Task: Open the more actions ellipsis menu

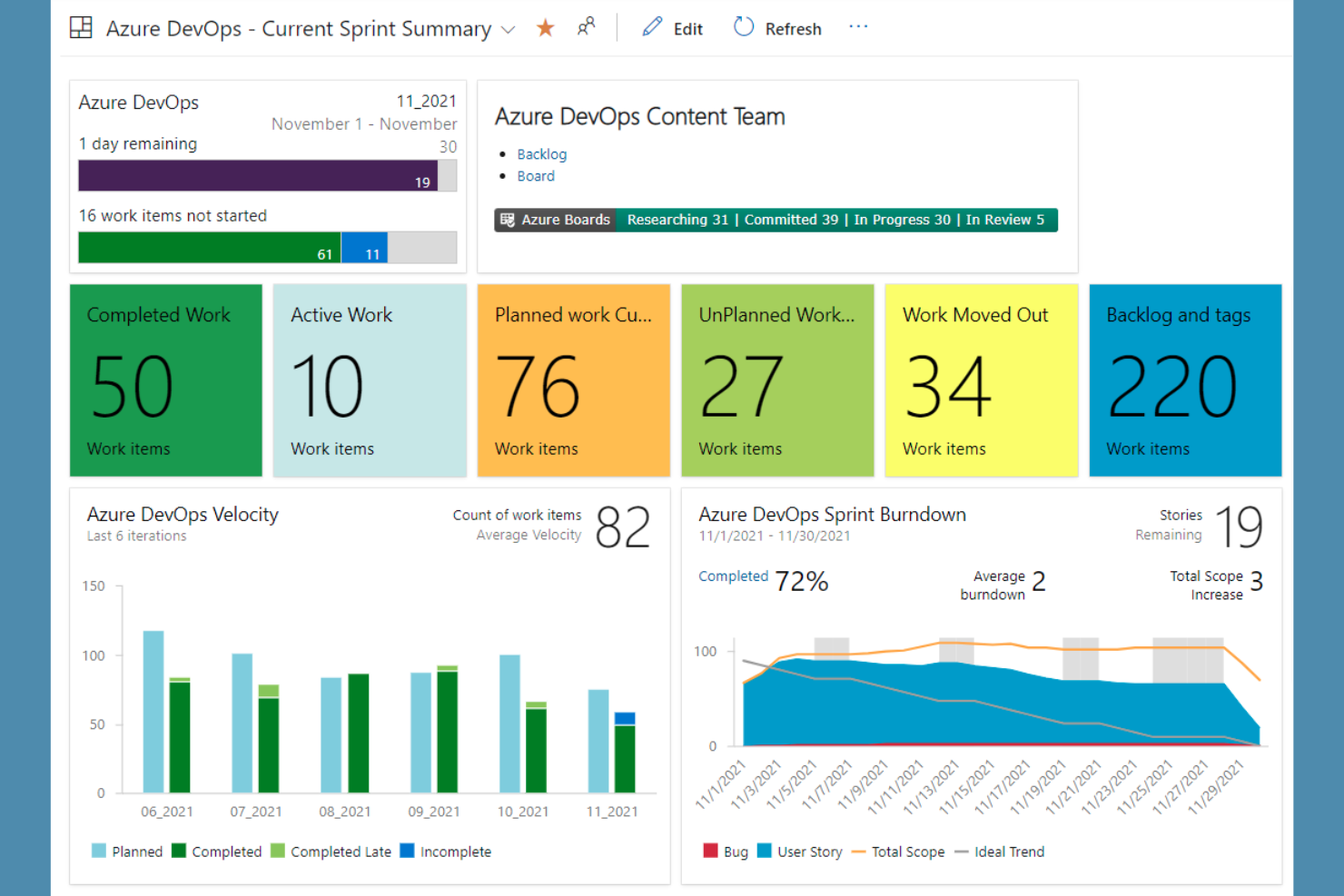Action: (x=858, y=27)
